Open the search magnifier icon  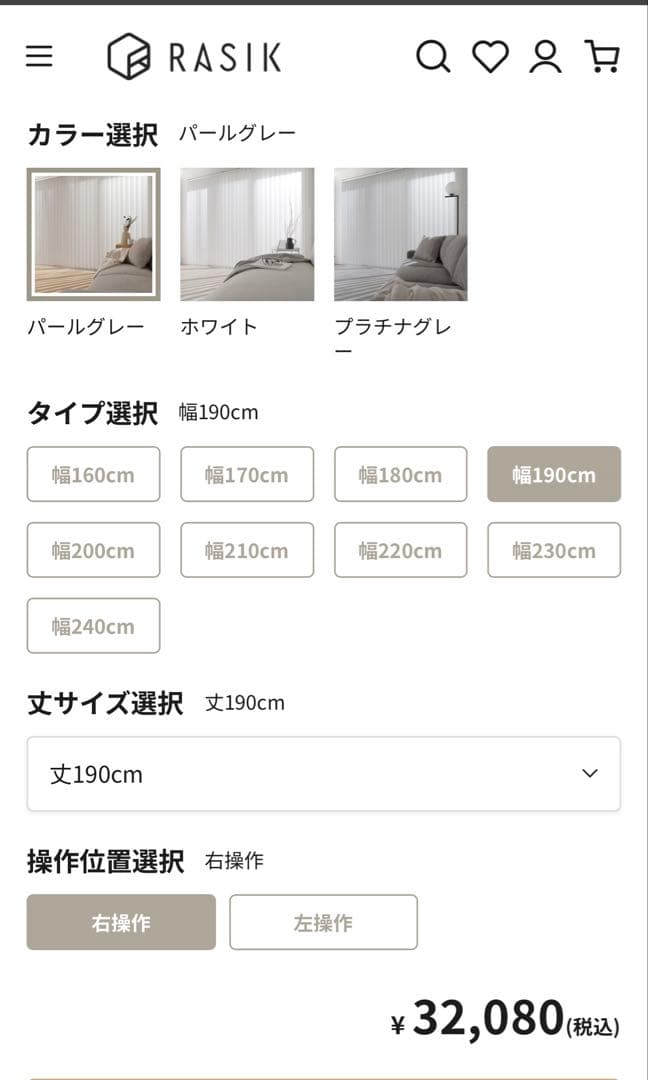432,57
